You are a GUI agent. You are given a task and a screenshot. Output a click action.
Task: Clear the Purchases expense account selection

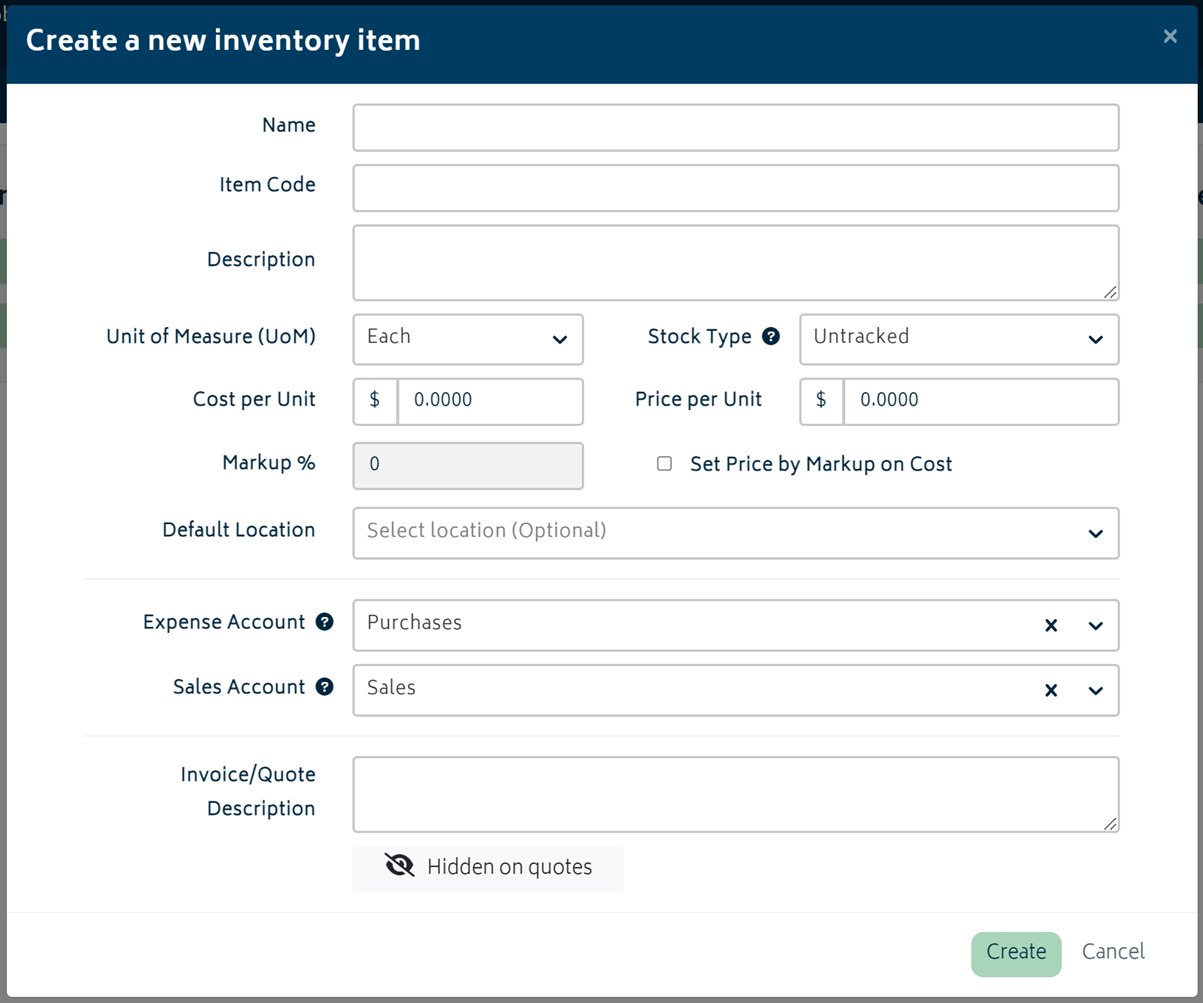coord(1050,625)
